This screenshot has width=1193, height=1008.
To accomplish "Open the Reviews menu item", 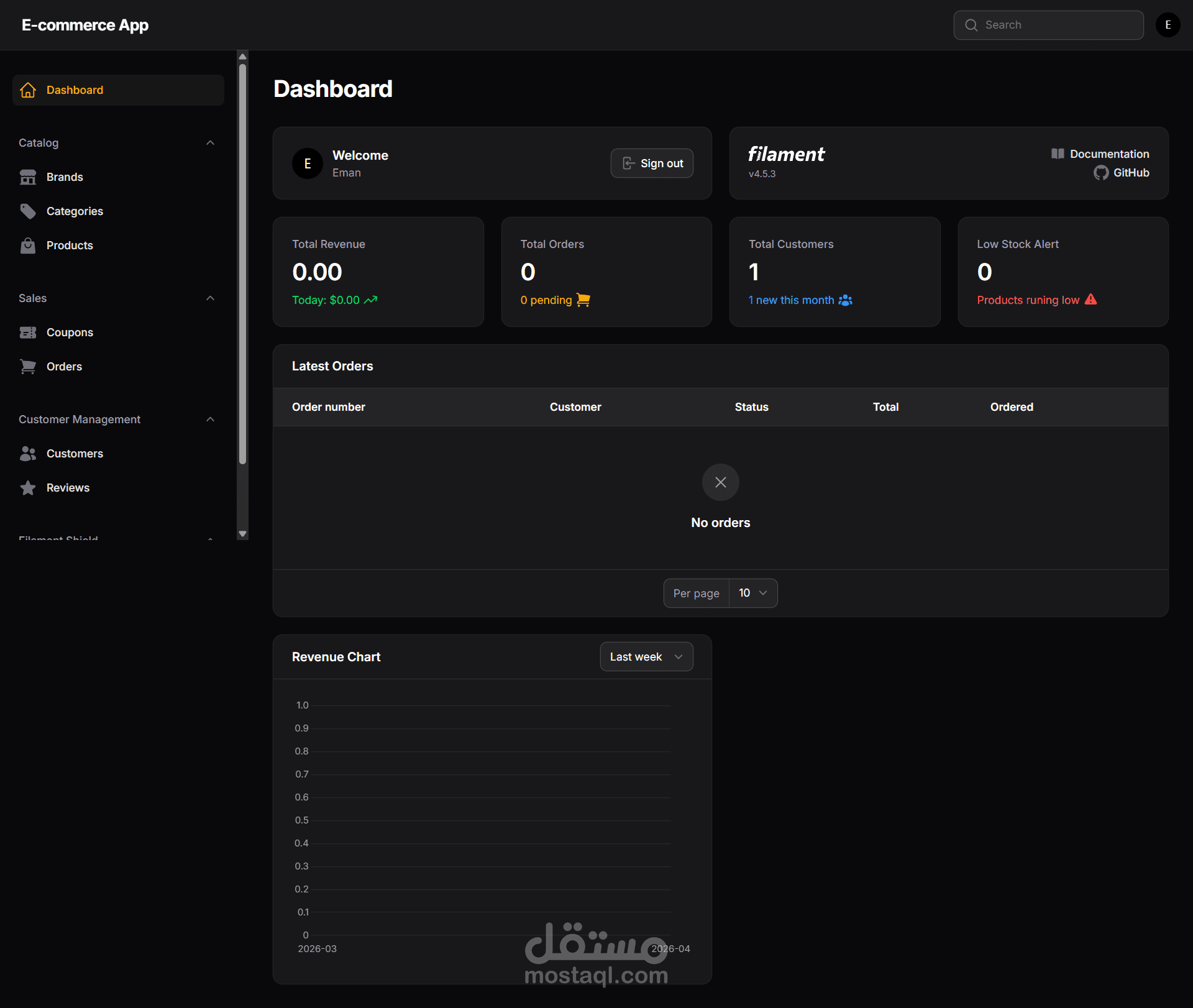I will point(68,488).
